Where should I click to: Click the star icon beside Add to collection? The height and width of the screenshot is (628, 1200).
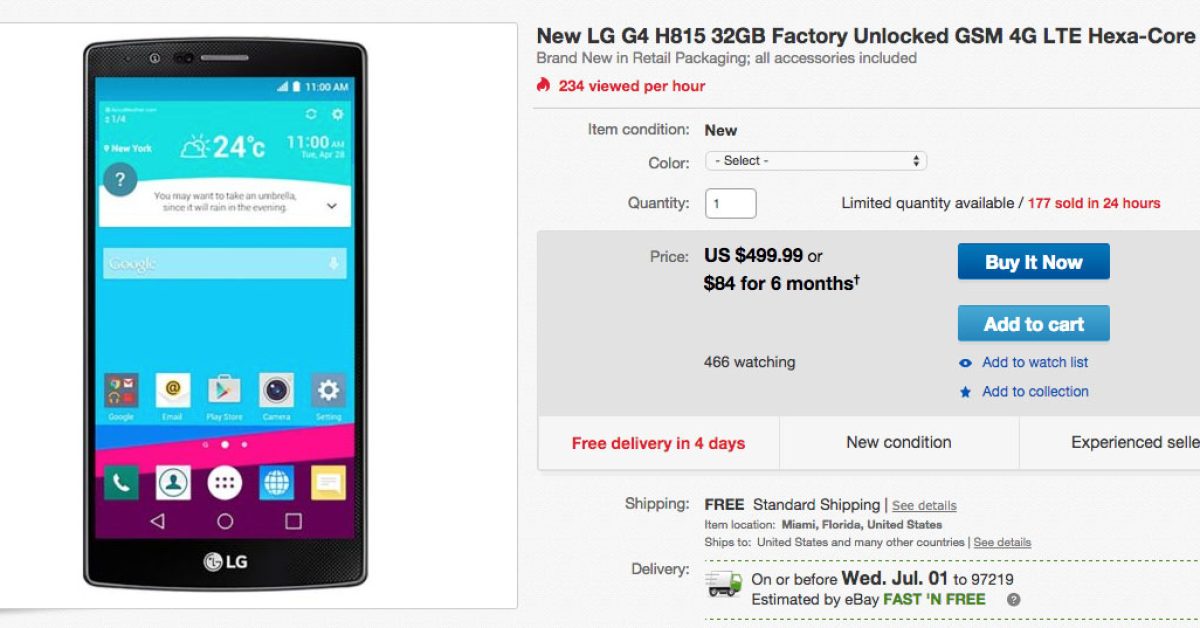(965, 392)
